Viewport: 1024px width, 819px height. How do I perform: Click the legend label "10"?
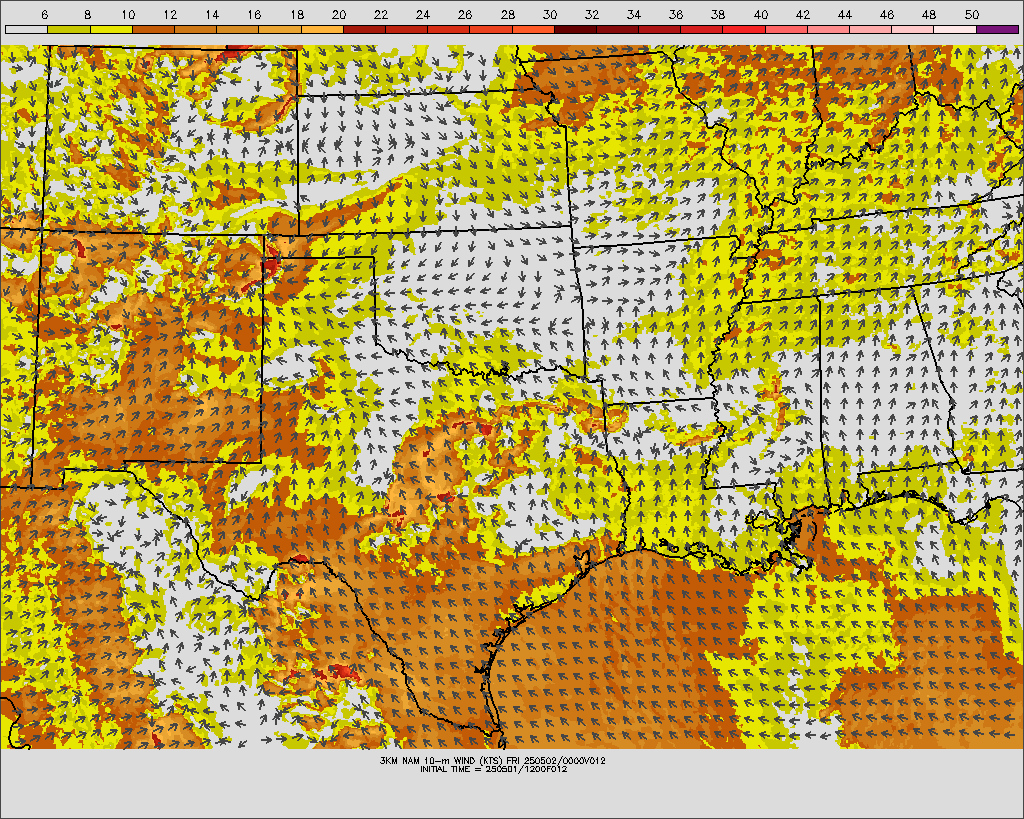[x=128, y=14]
